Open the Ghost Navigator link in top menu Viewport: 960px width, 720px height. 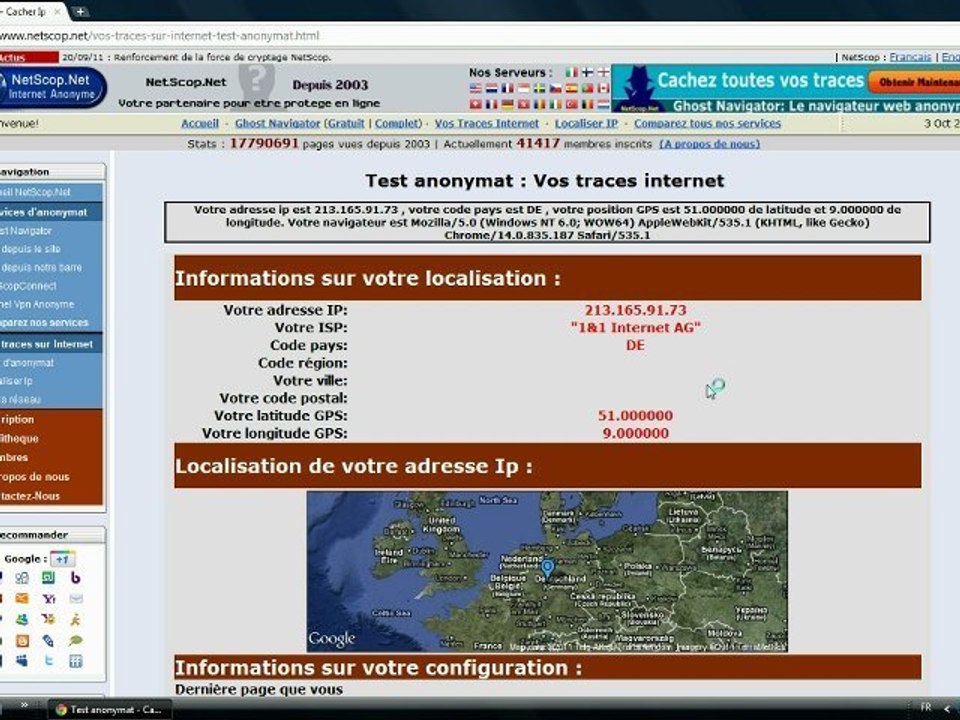point(277,123)
